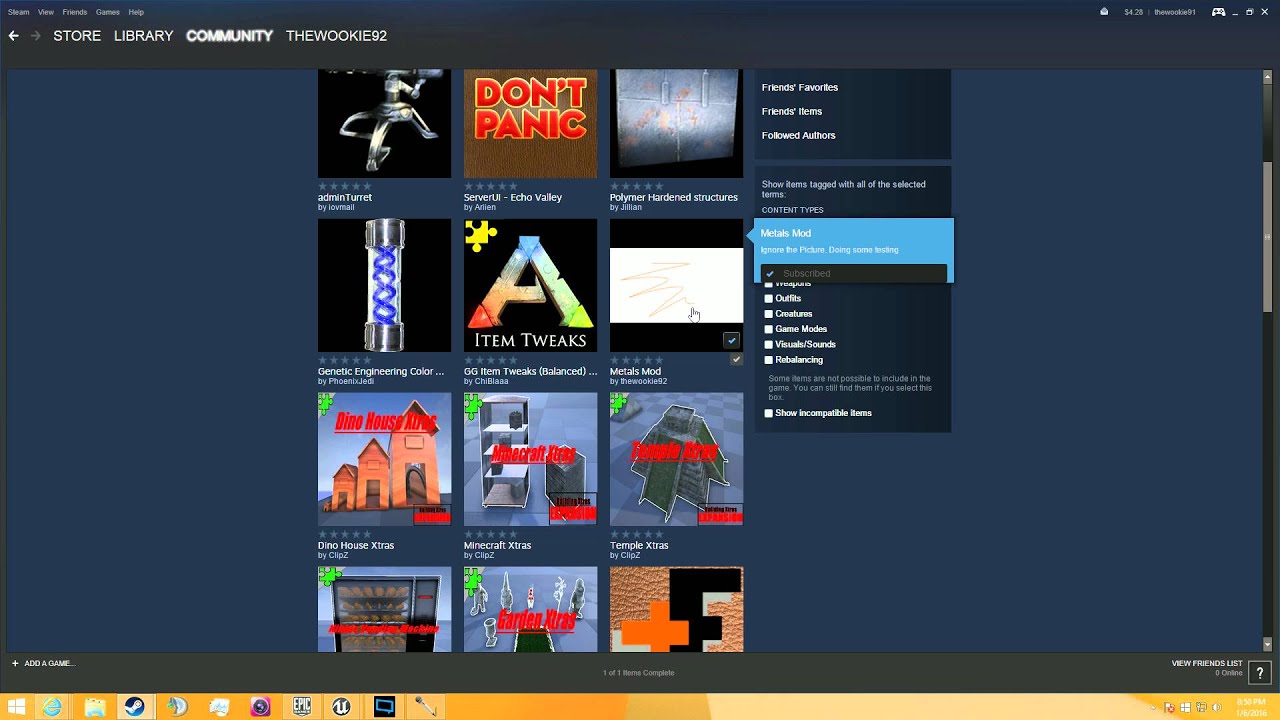
Task: Open Followed Authors filter
Action: (x=798, y=135)
